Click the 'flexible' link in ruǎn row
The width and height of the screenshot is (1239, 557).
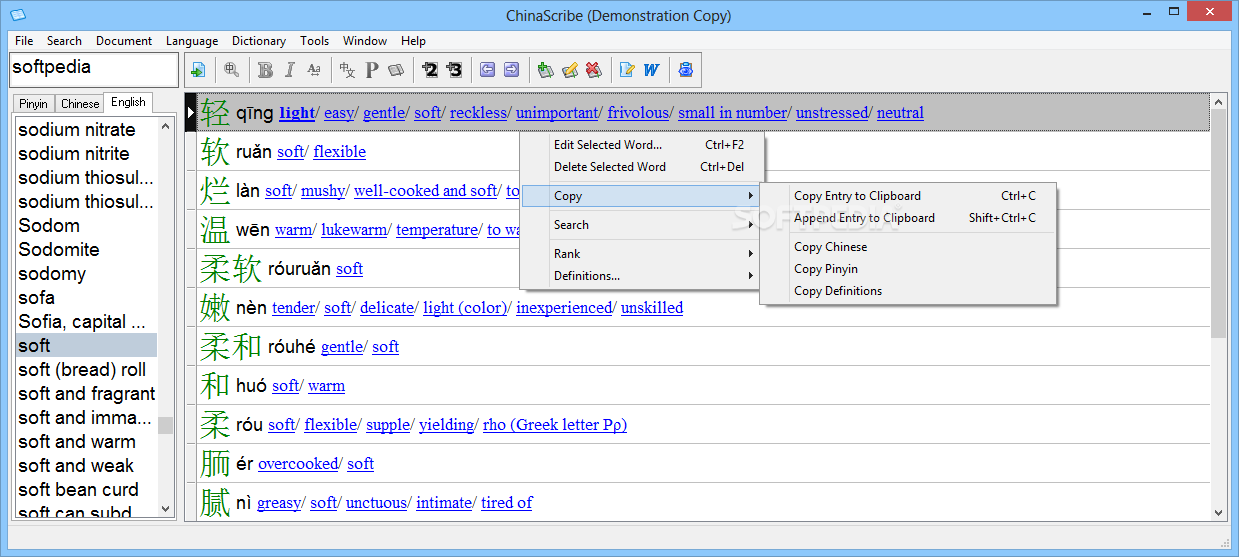339,152
